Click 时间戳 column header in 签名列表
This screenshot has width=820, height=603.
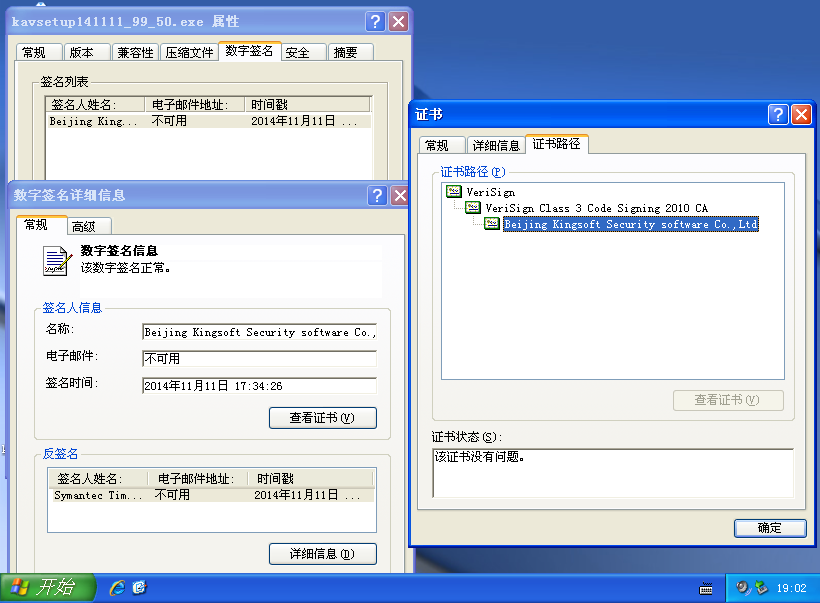pyautogui.click(x=308, y=105)
